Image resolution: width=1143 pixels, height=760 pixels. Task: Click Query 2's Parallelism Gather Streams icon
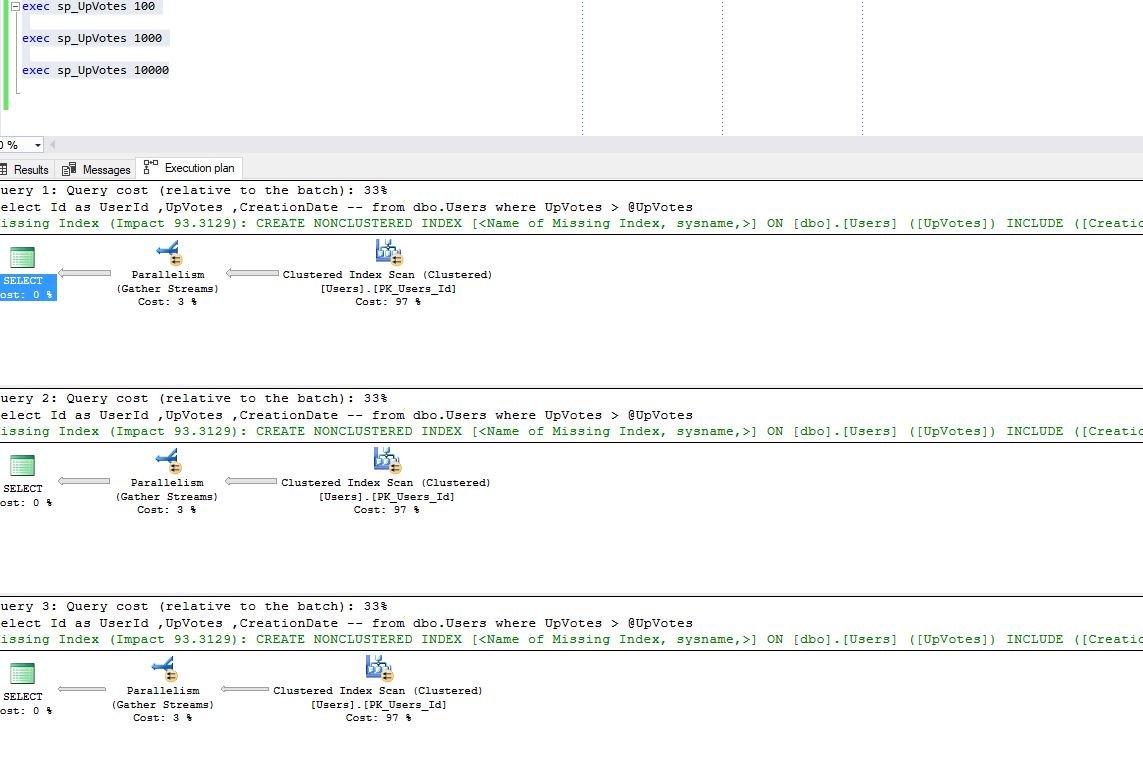click(x=167, y=461)
